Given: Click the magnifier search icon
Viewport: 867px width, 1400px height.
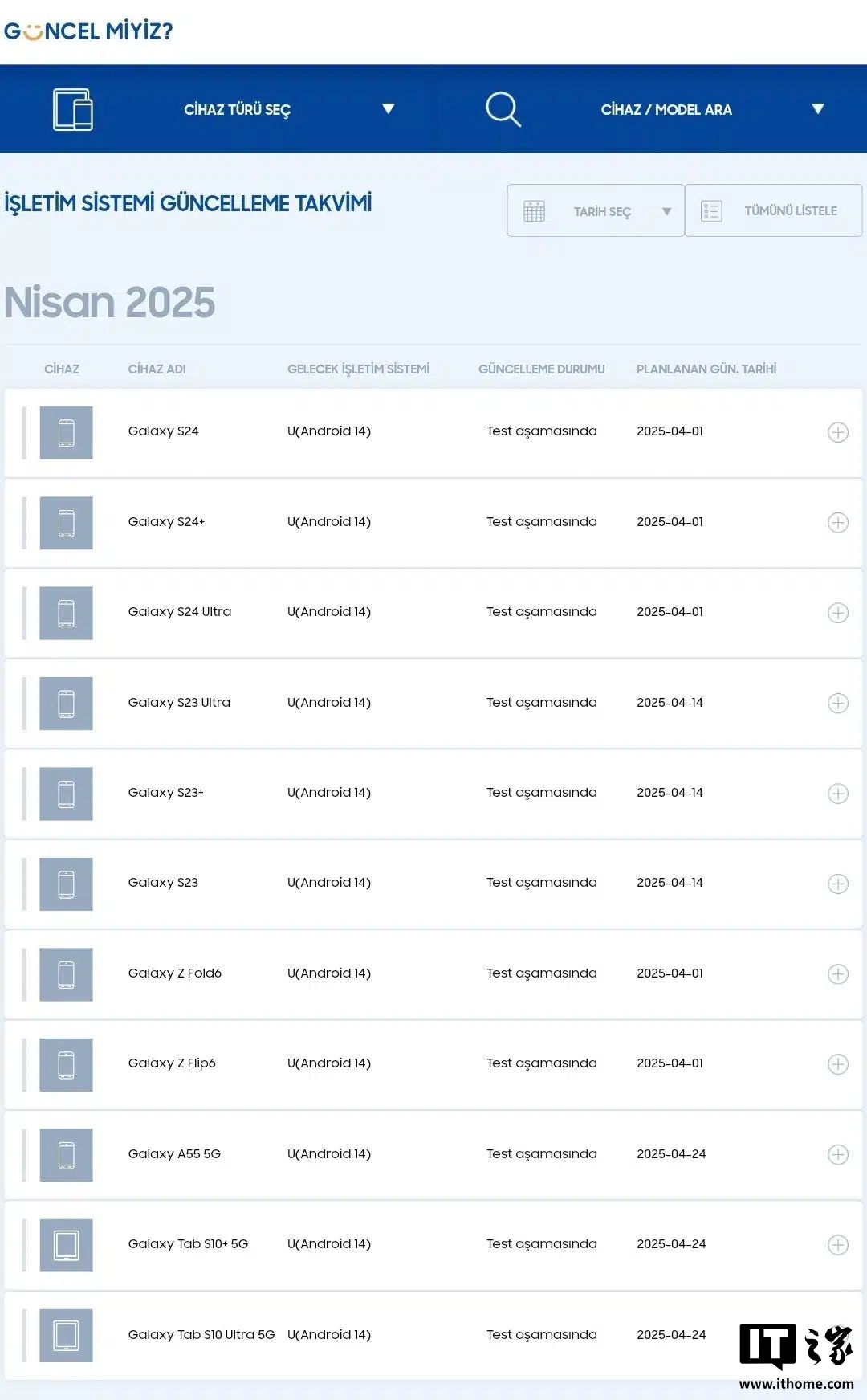Looking at the screenshot, I should coord(503,109).
